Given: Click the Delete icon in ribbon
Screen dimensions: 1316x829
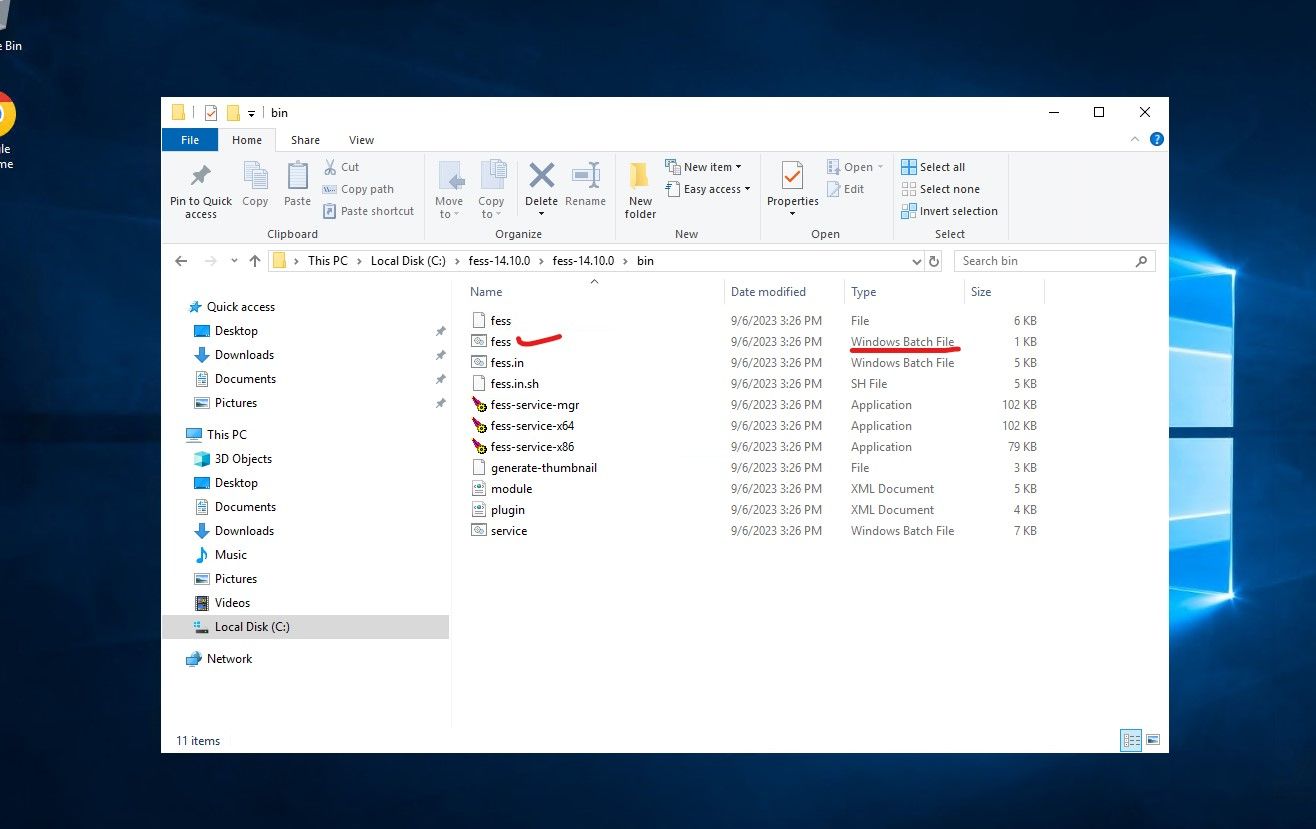Looking at the screenshot, I should (x=541, y=177).
